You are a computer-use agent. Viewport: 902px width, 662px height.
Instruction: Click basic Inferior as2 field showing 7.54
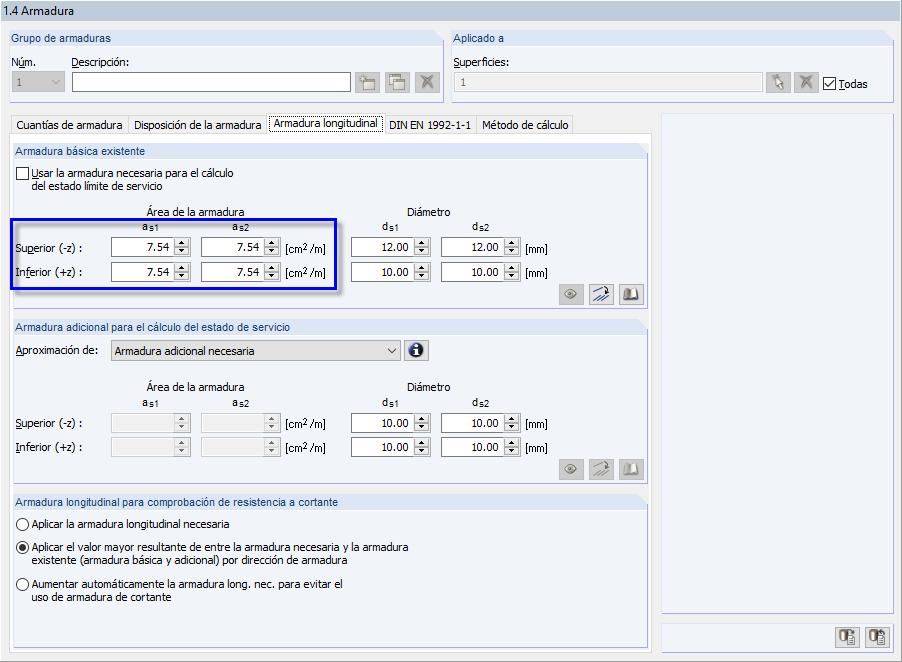(x=234, y=272)
